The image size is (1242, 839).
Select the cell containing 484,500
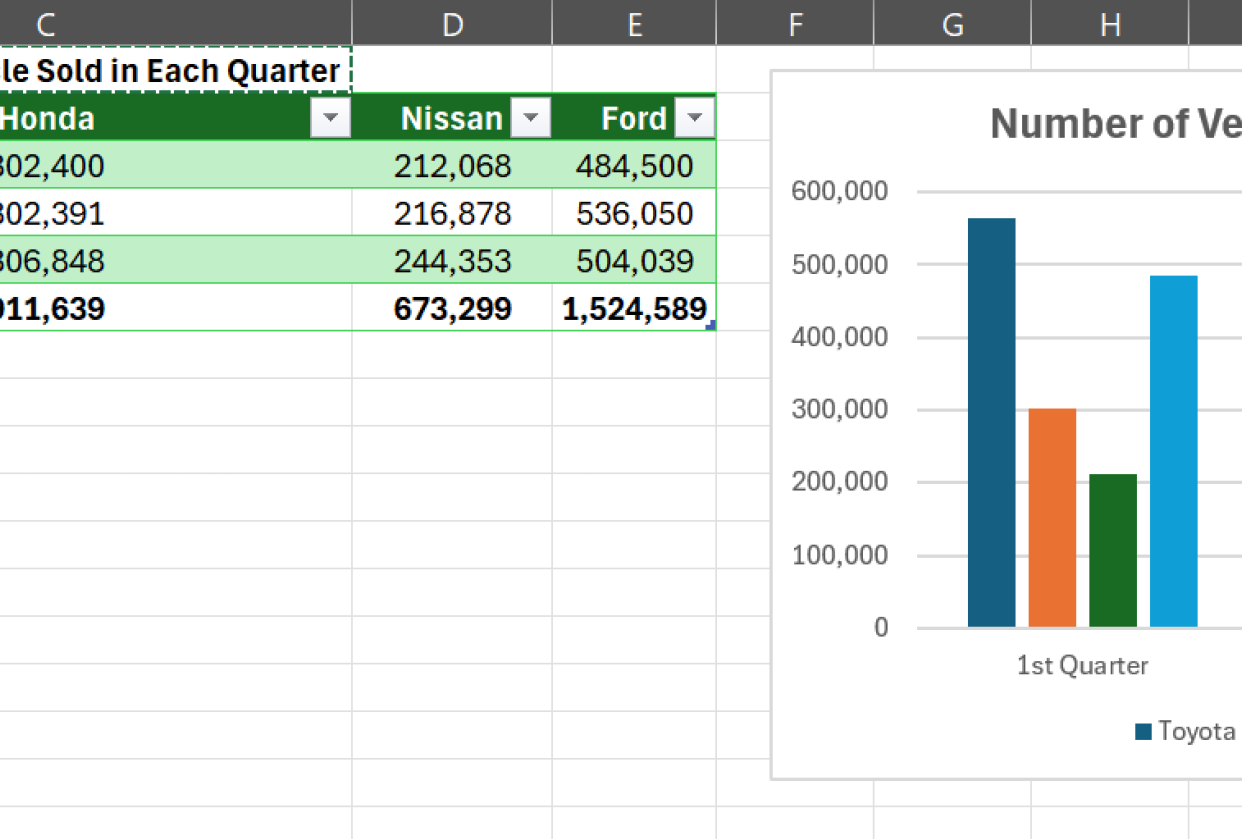(x=634, y=166)
